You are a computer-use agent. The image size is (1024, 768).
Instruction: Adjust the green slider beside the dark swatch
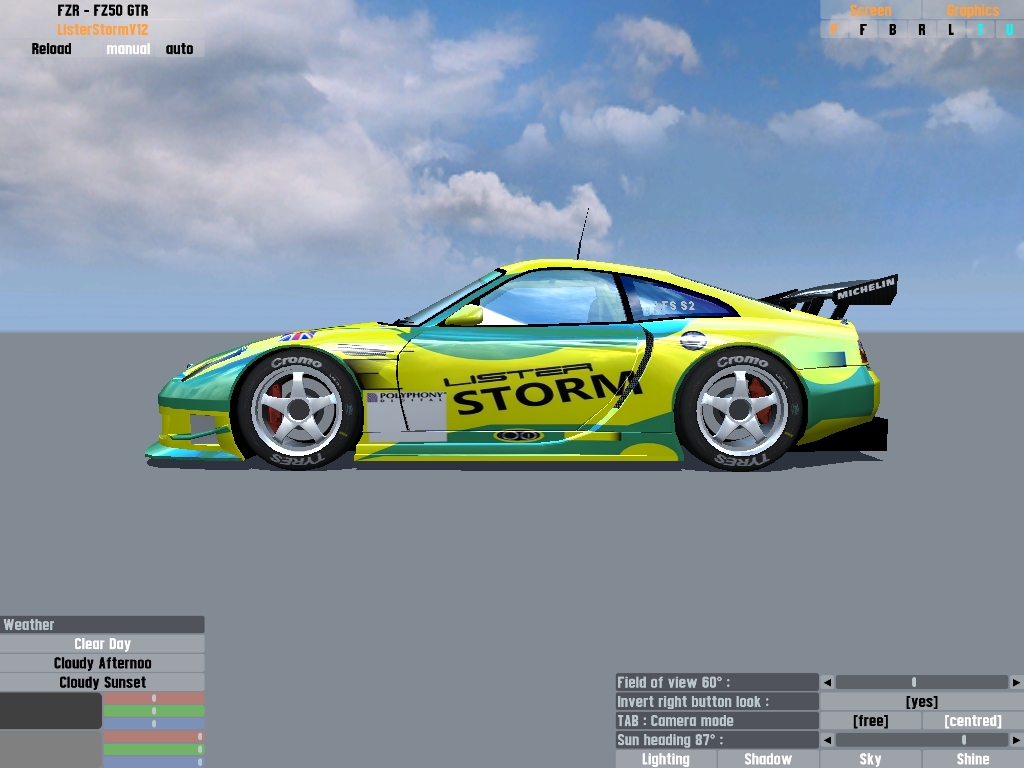154,711
